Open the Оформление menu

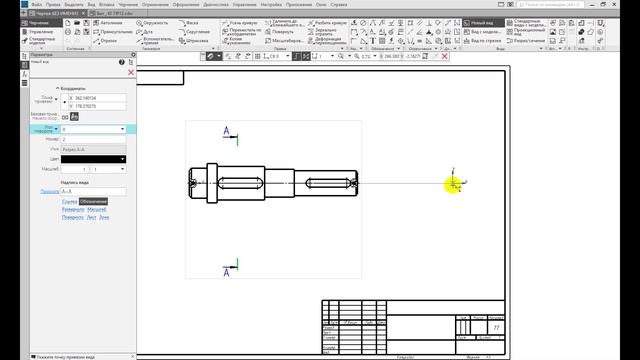[x=186, y=4]
